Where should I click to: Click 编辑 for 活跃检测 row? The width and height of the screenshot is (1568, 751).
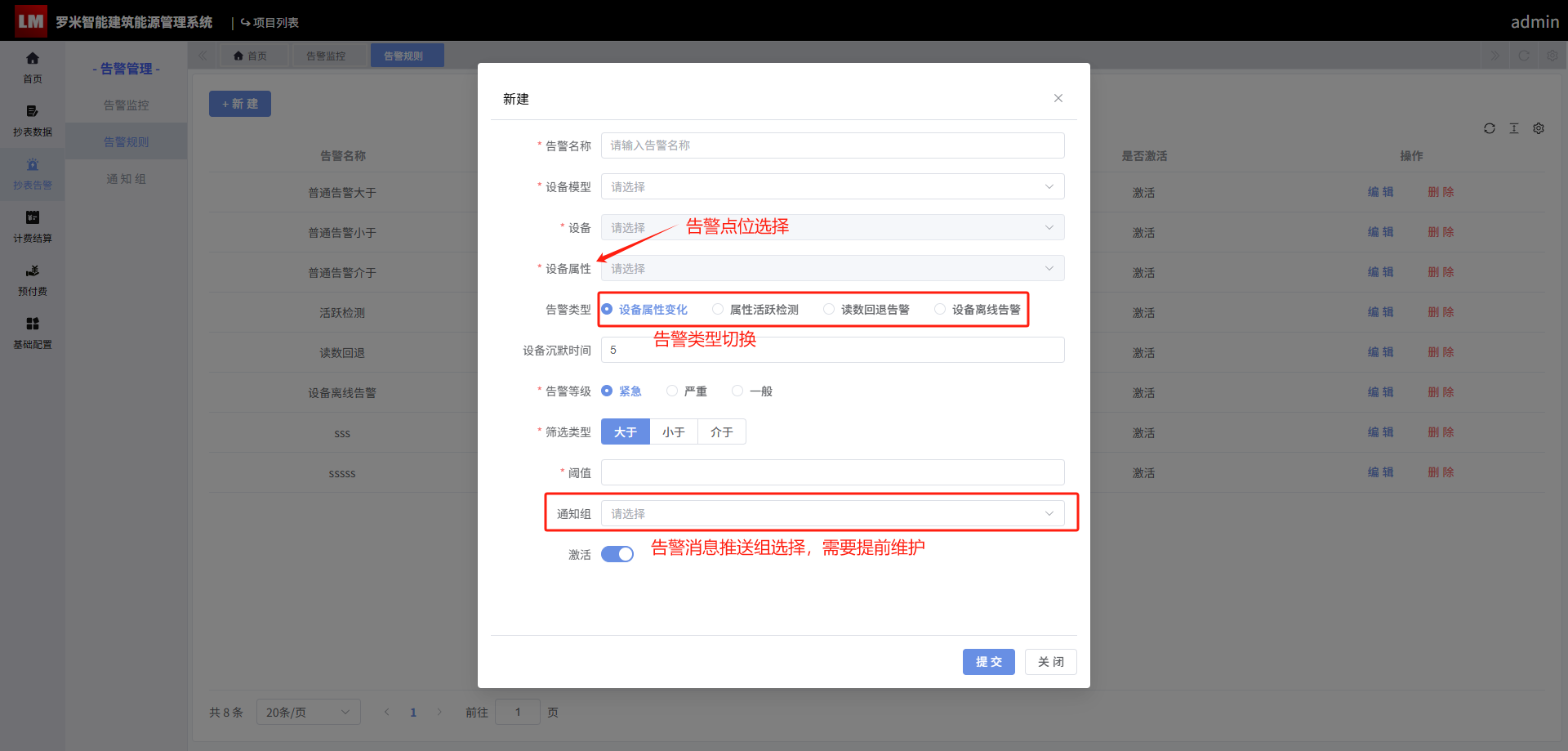[1380, 312]
